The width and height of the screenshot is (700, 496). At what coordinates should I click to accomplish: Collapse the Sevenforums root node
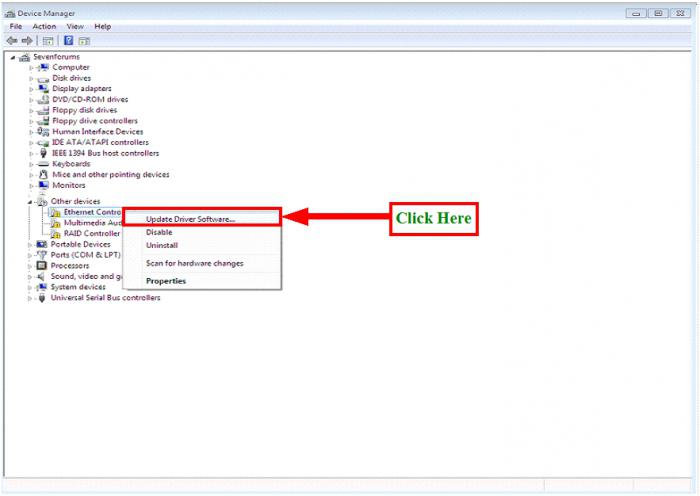13,57
